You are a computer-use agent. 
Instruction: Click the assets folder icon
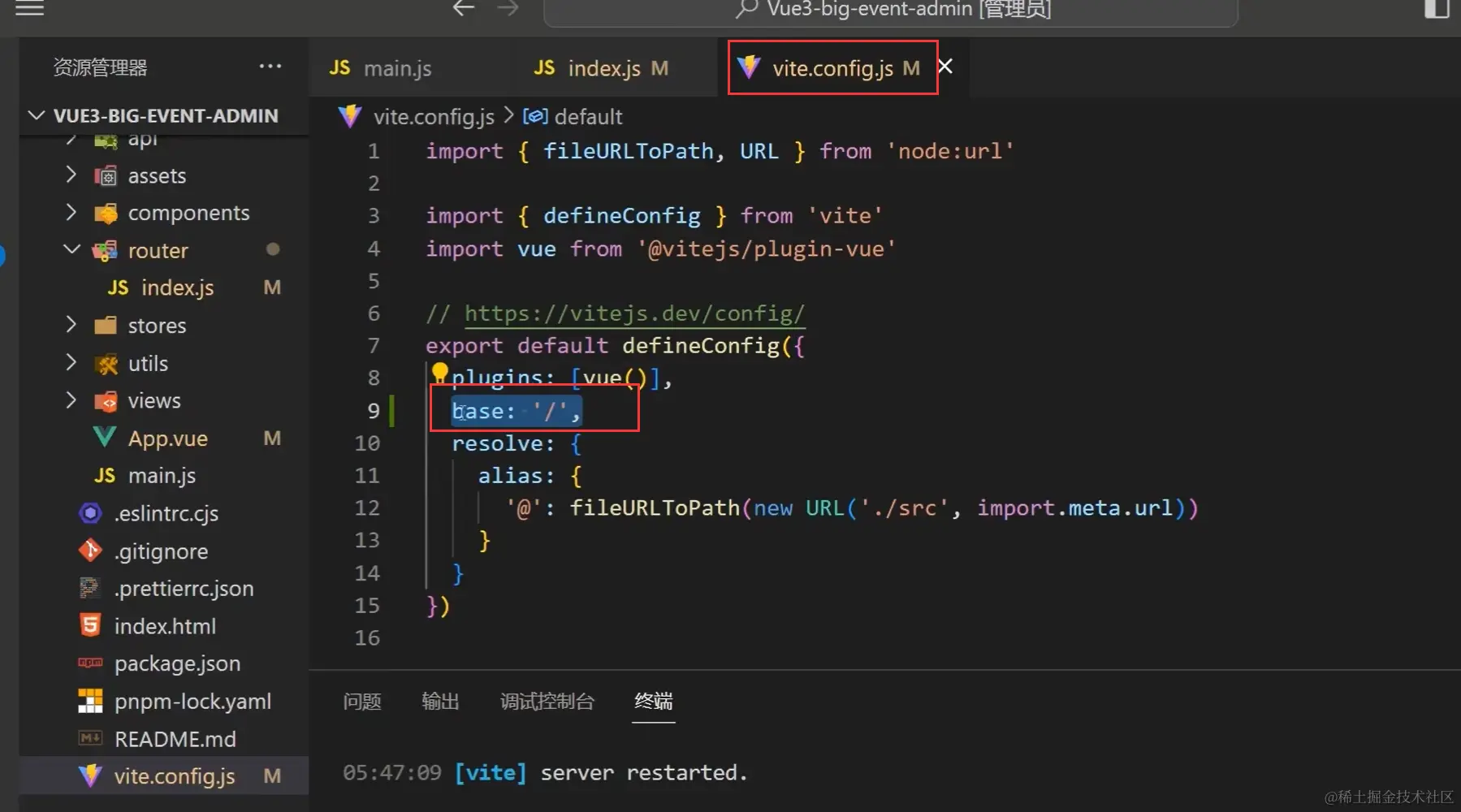(106, 175)
